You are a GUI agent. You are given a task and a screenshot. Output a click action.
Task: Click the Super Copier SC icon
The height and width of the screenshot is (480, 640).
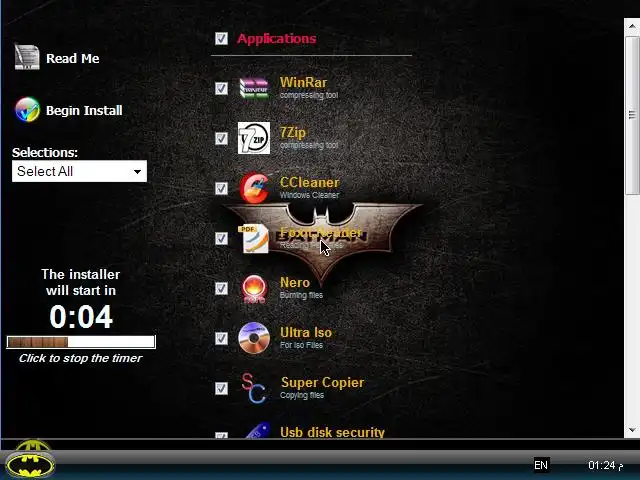coord(253,388)
